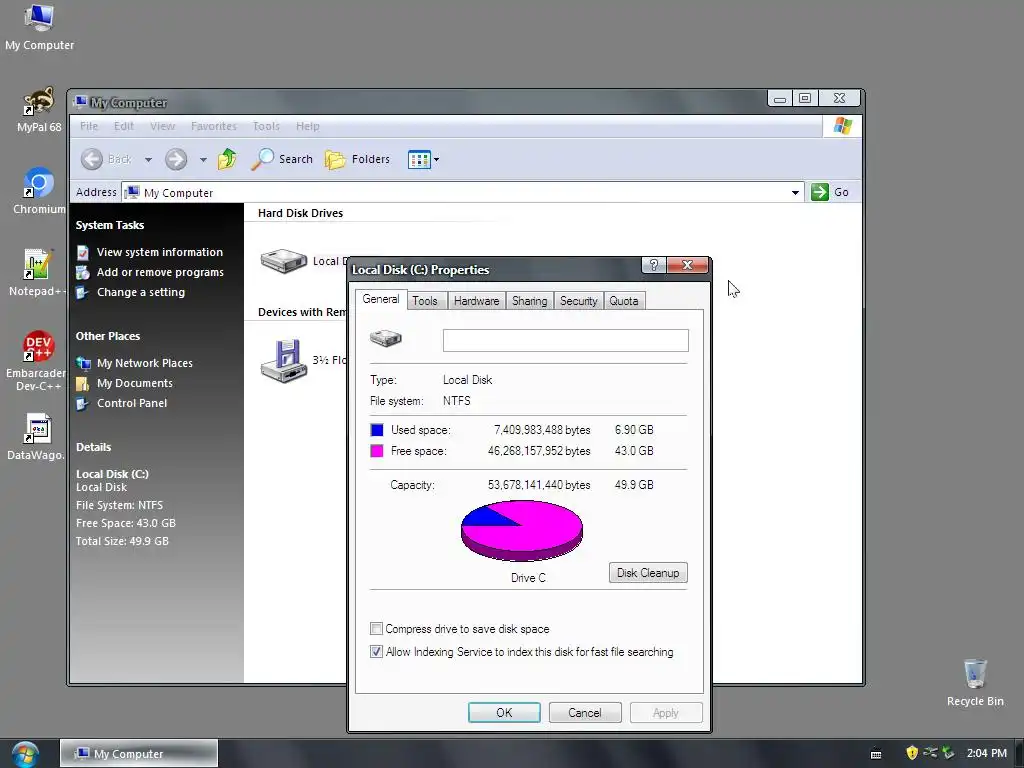Click the Disk Cleanup button
Image resolution: width=1024 pixels, height=768 pixels.
click(x=648, y=573)
